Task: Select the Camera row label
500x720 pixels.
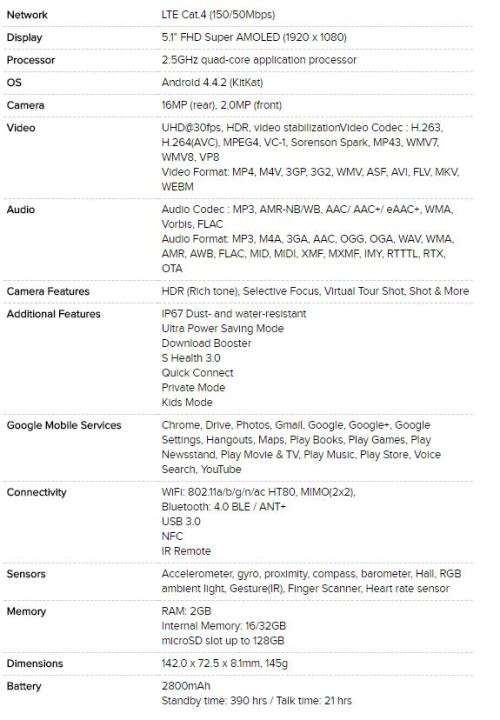Action: 26,105
